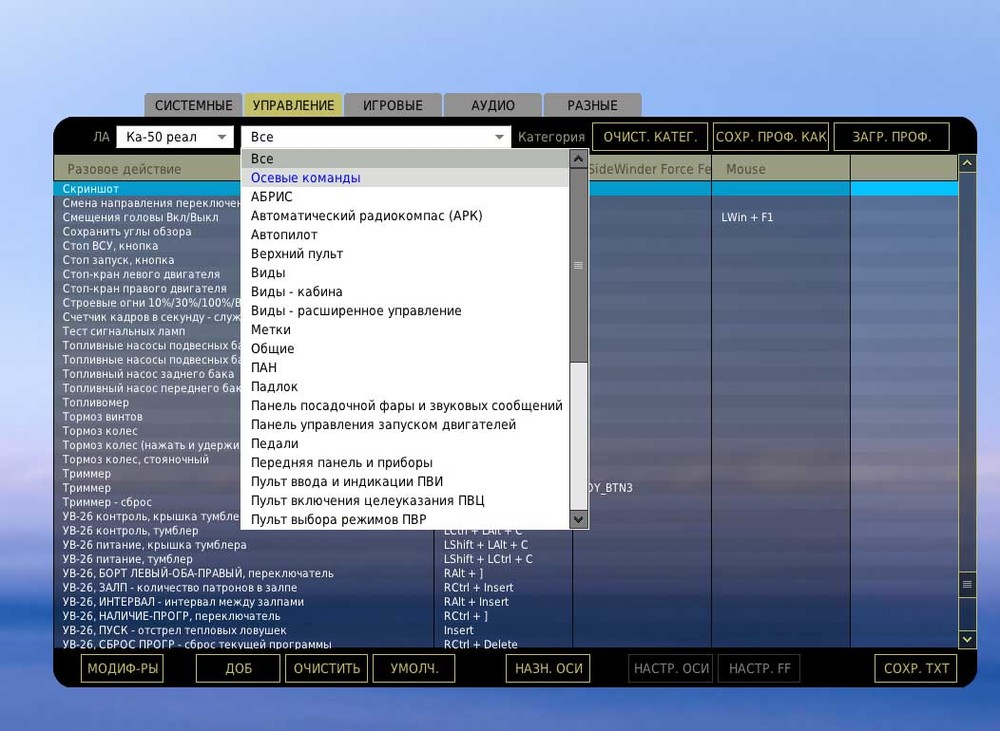1000x731 pixels.
Task: Click the Mouse column header
Action: coord(781,169)
